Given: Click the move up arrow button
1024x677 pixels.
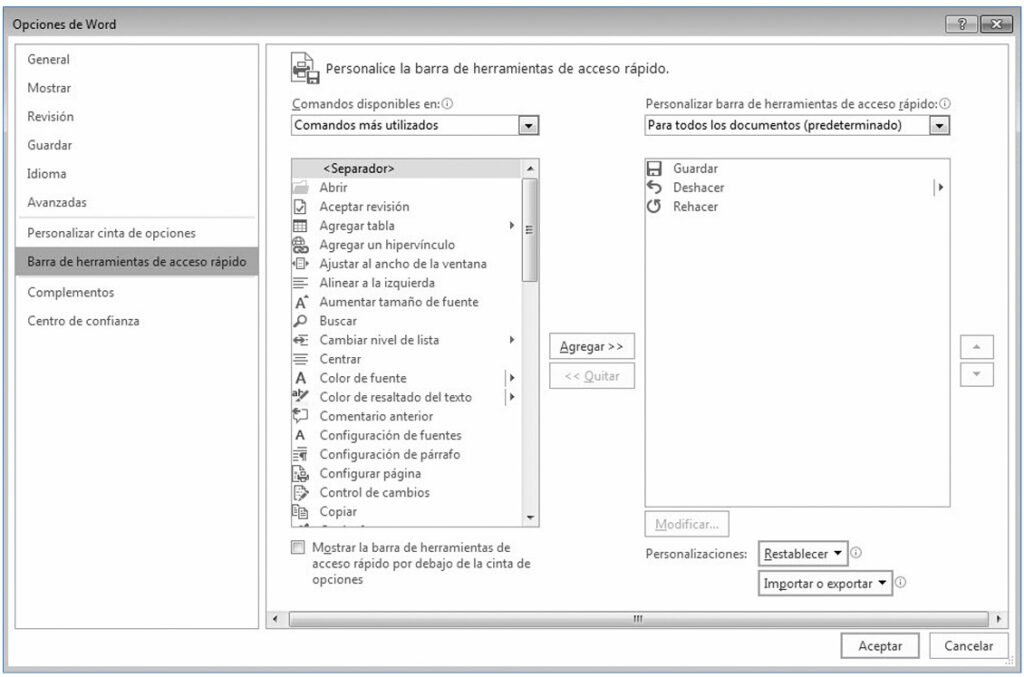Looking at the screenshot, I should coord(976,347).
